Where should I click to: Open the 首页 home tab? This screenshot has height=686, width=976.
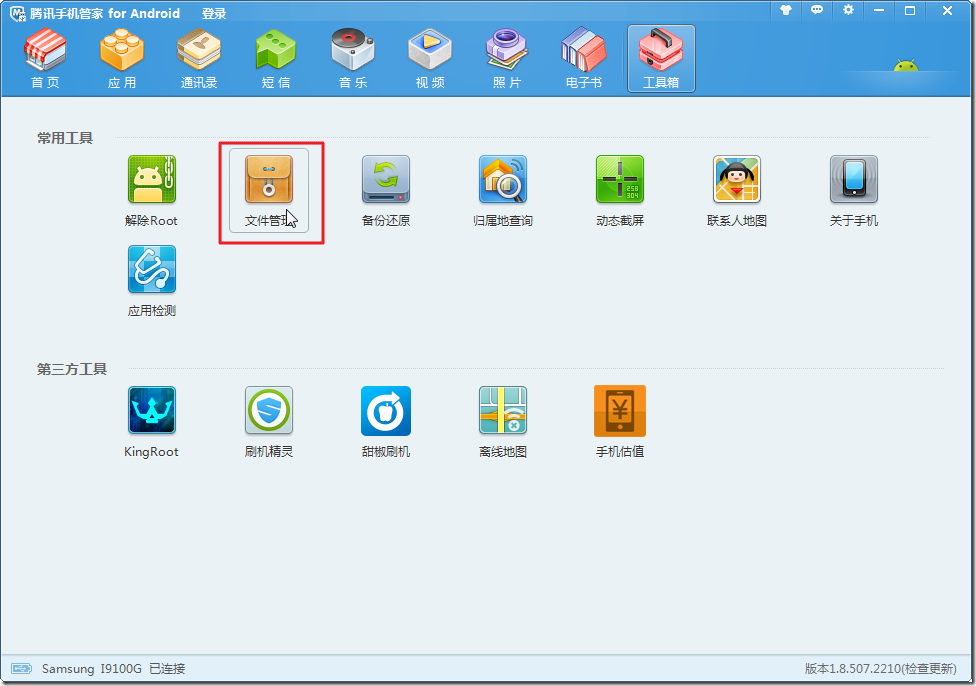45,59
